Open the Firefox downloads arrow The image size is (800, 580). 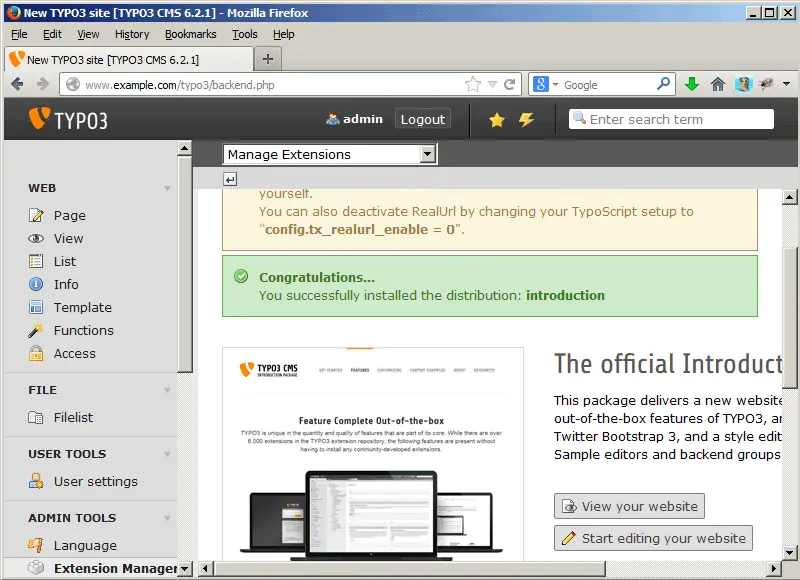[691, 84]
